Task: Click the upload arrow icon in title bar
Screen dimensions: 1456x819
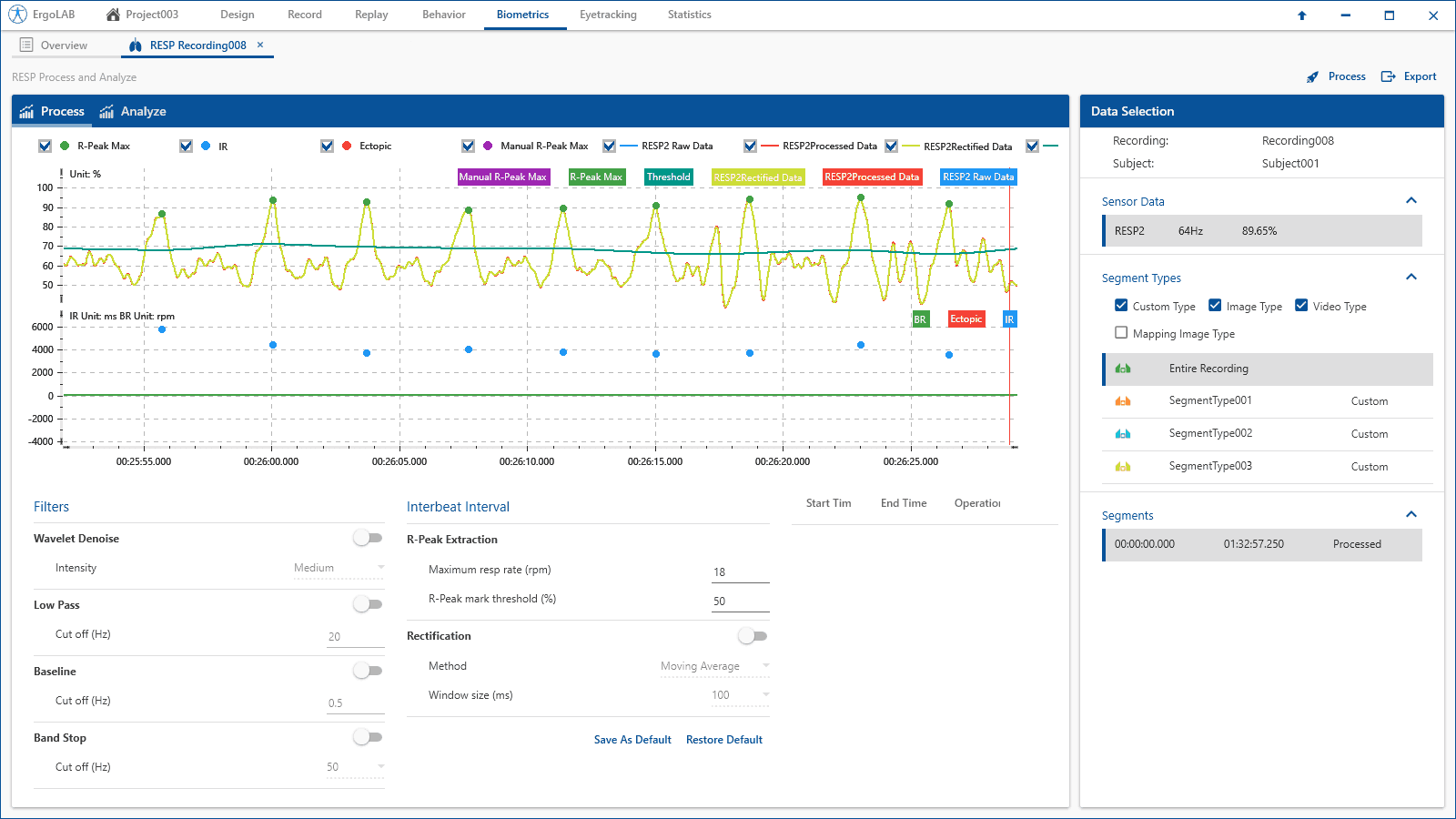Action: click(1301, 15)
